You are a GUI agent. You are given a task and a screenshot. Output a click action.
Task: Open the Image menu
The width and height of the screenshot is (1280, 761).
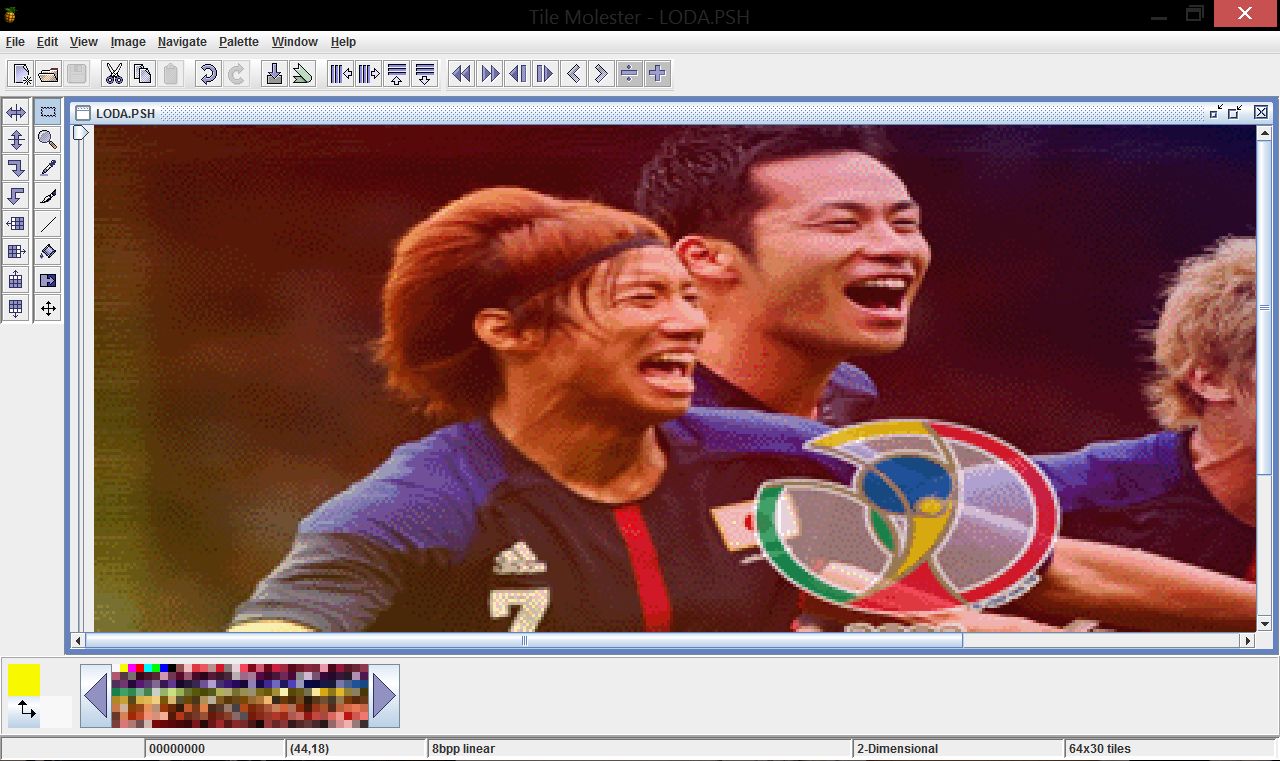tap(128, 42)
